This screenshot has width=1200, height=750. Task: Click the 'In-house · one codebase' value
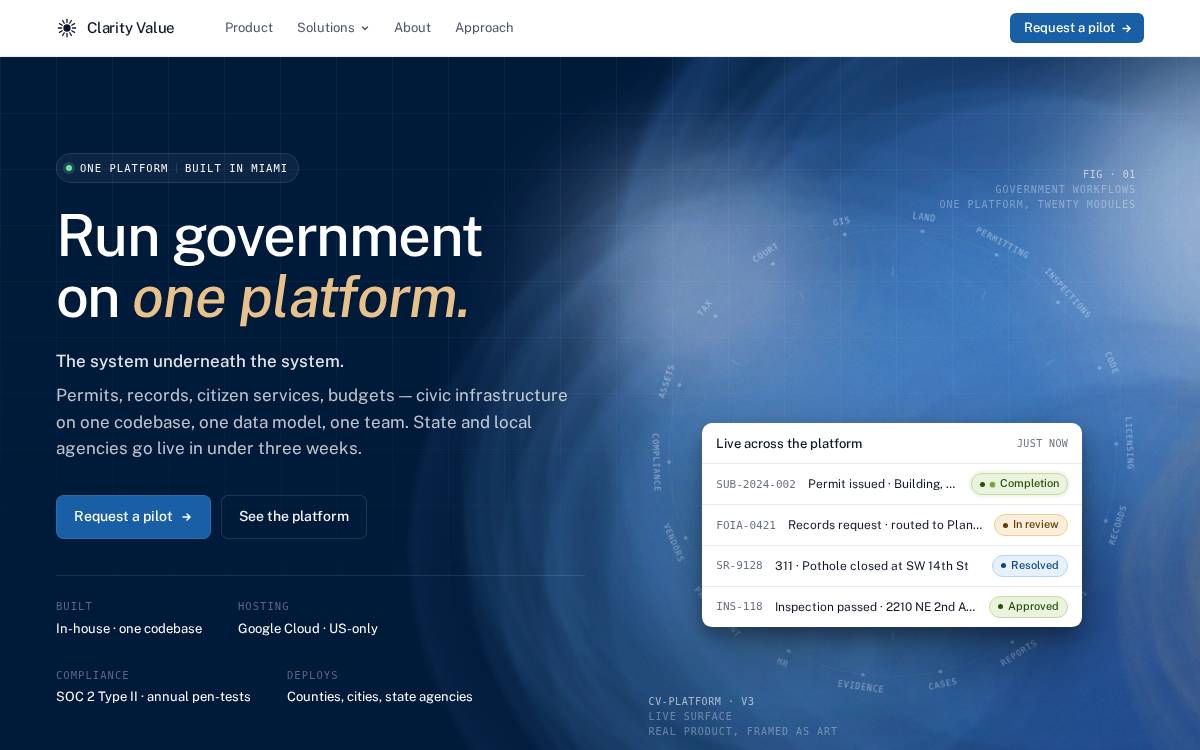click(x=129, y=629)
